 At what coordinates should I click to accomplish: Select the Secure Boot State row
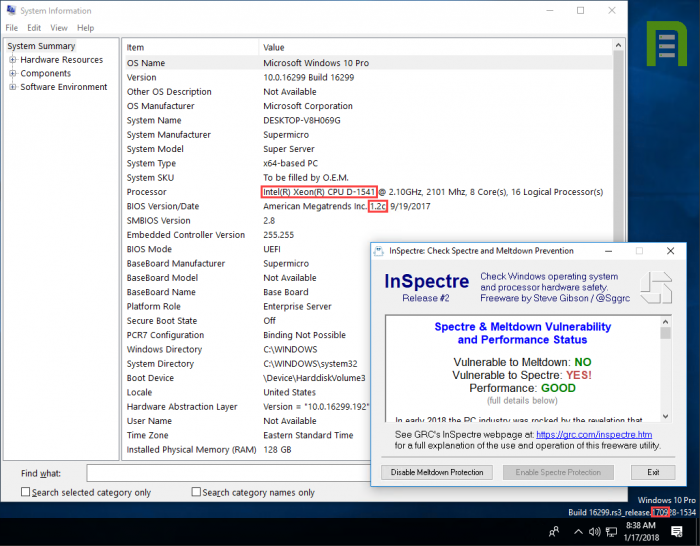[246, 321]
